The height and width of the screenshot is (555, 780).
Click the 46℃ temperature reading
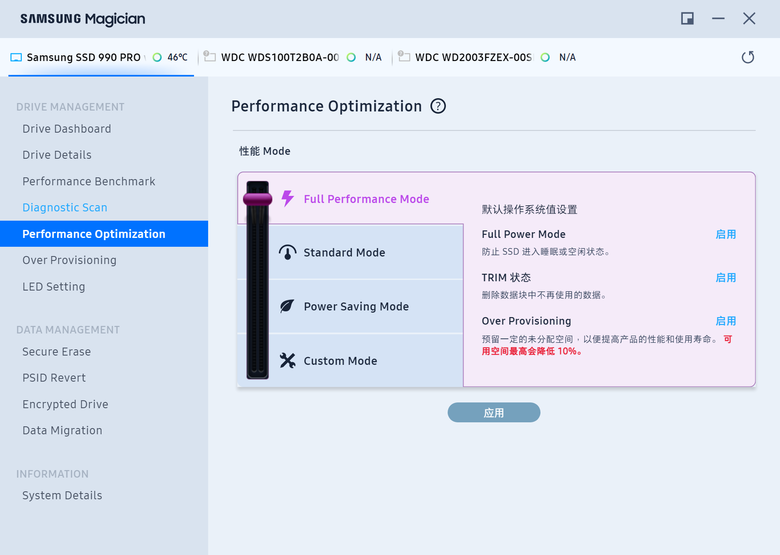[x=177, y=57]
